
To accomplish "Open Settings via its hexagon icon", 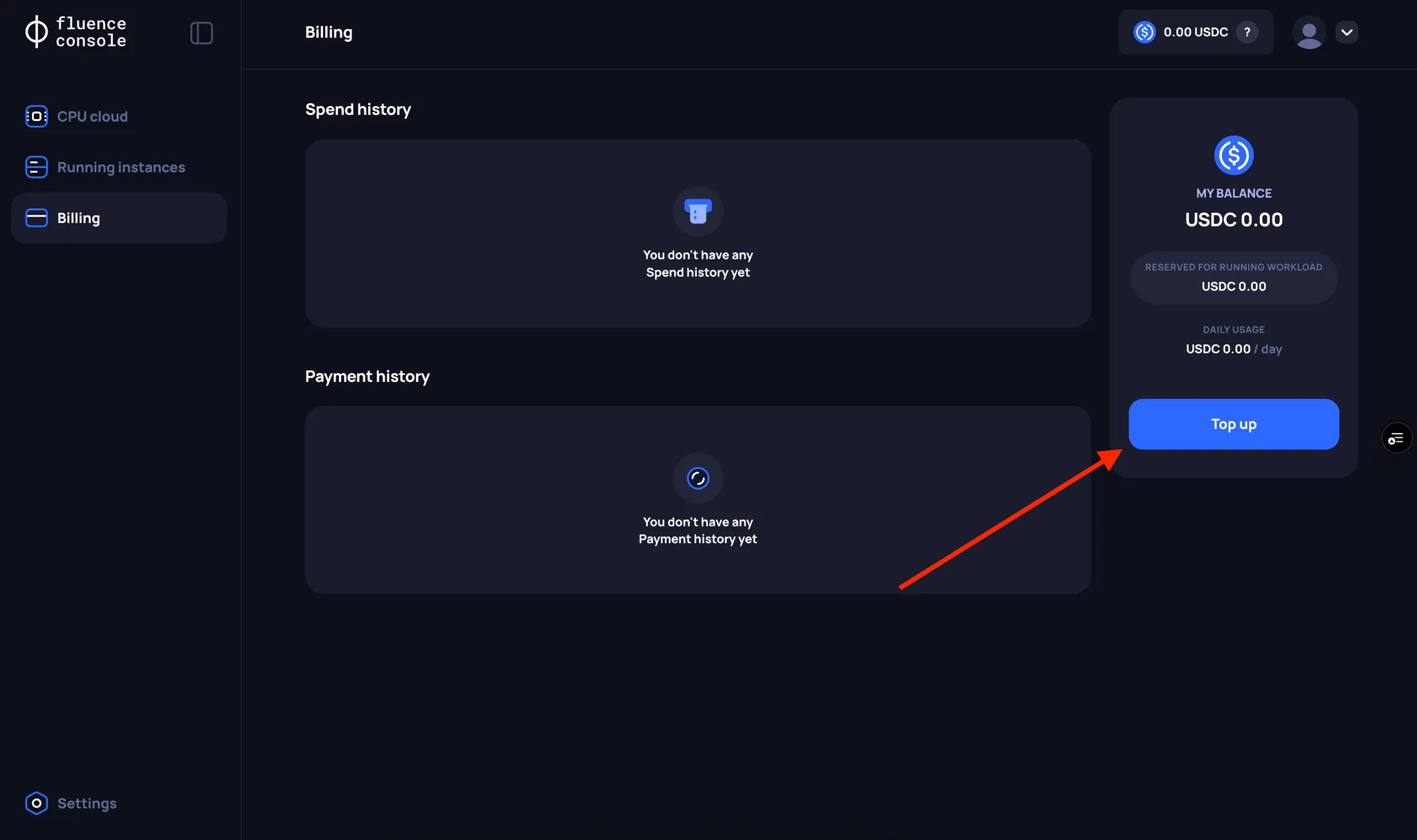I will [x=36, y=803].
